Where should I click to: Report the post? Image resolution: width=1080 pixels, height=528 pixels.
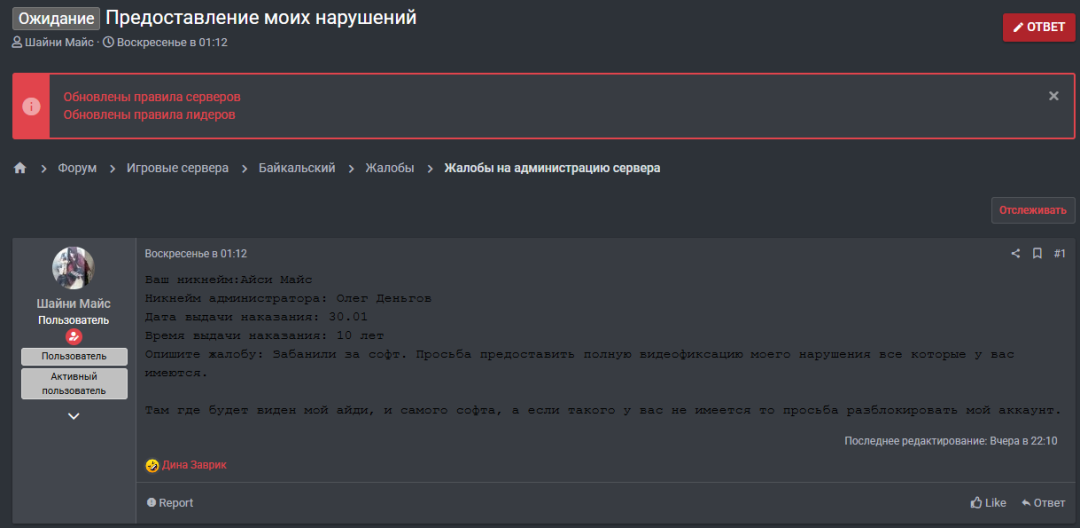tap(170, 503)
